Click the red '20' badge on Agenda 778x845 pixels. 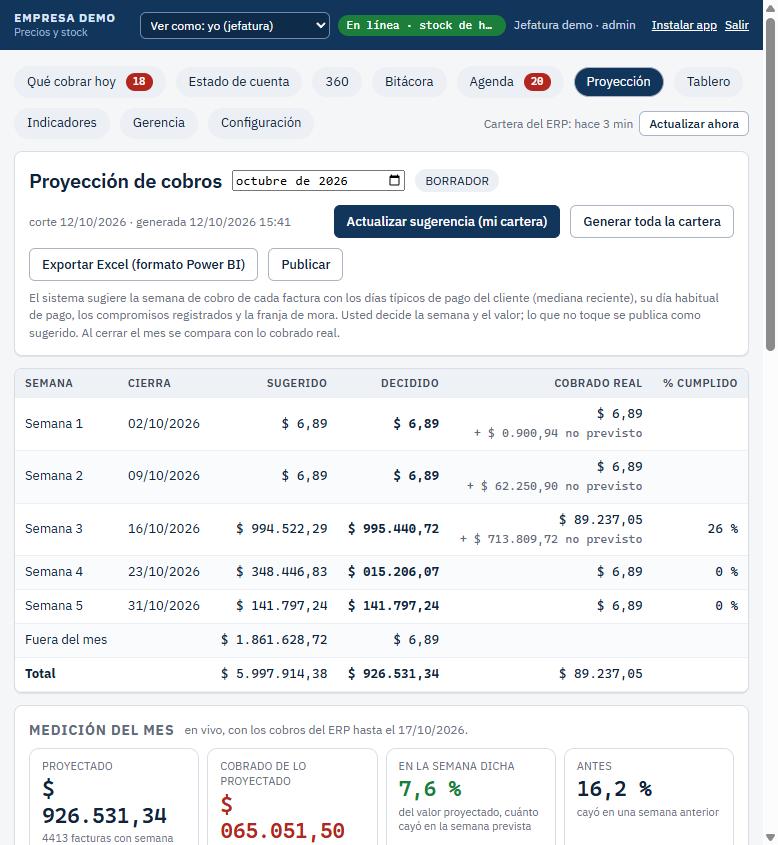pos(537,82)
